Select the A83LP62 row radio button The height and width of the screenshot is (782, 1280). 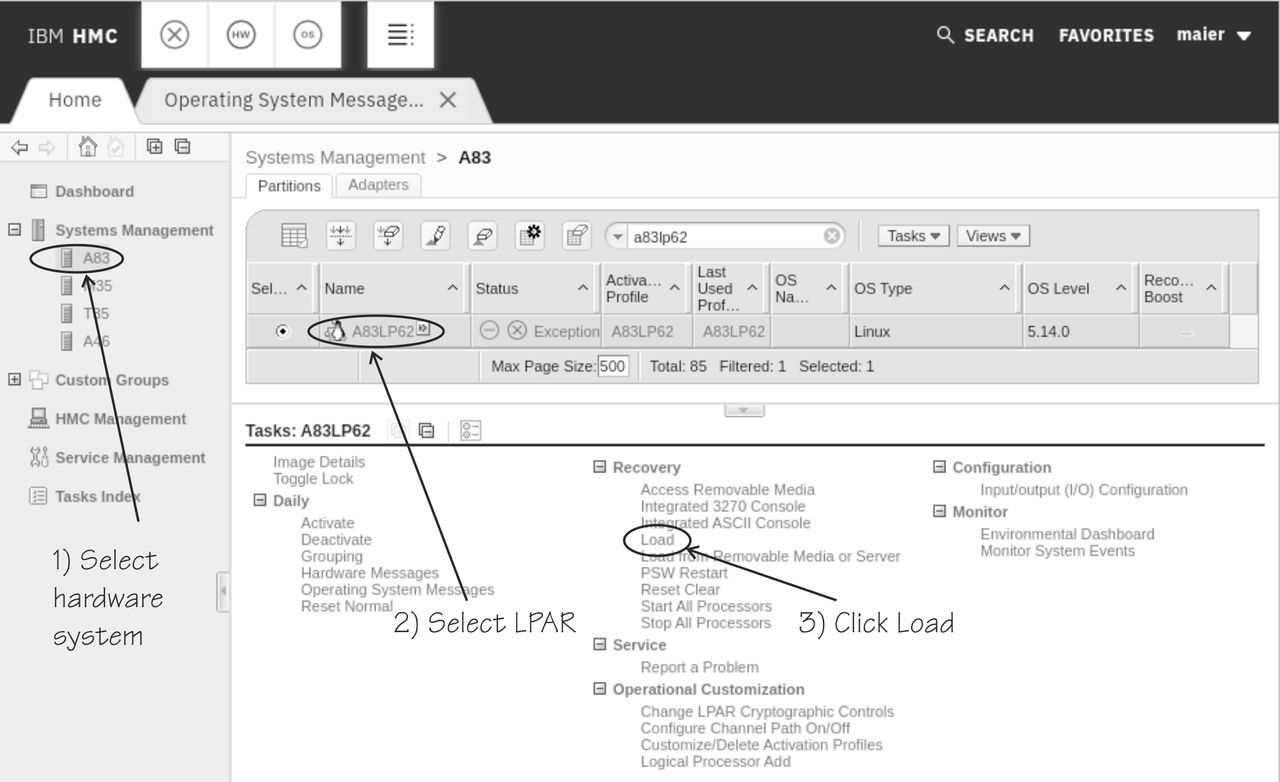pos(283,331)
